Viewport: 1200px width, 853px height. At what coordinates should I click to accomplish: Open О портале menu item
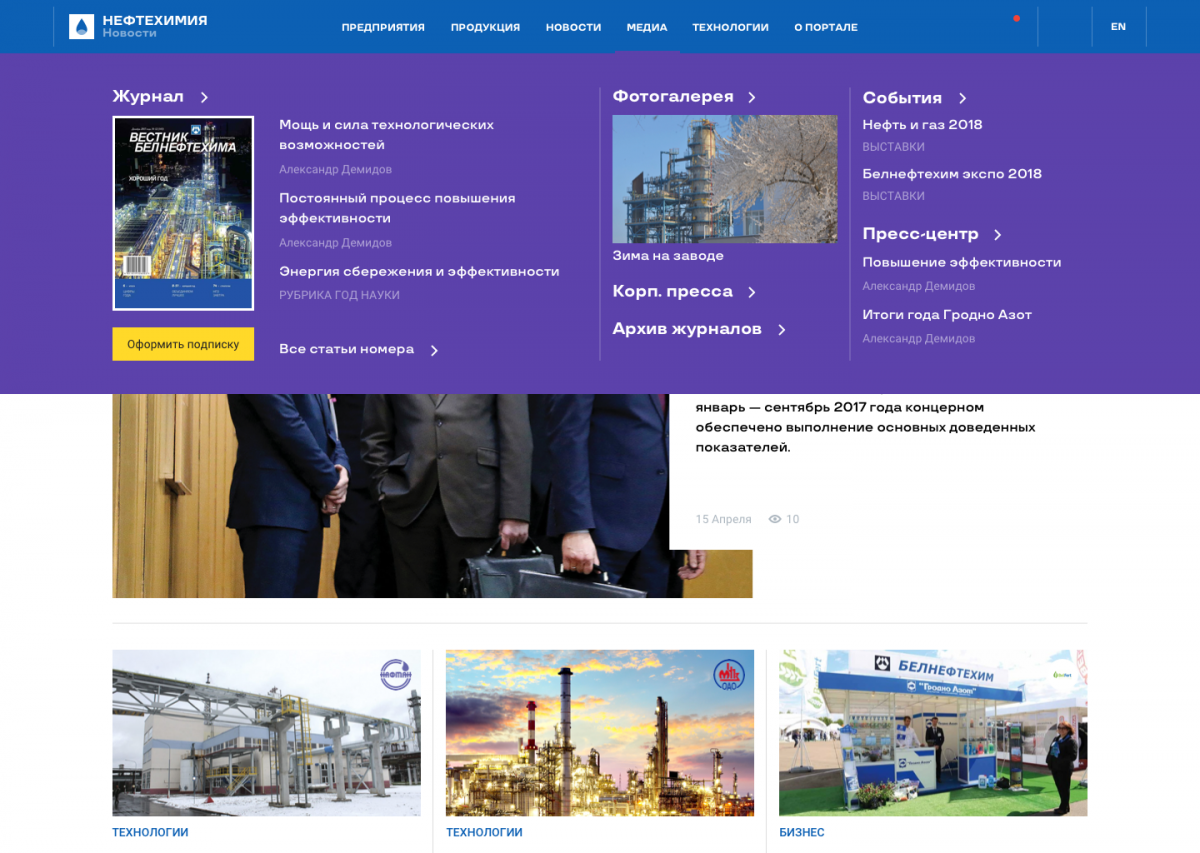tap(826, 27)
